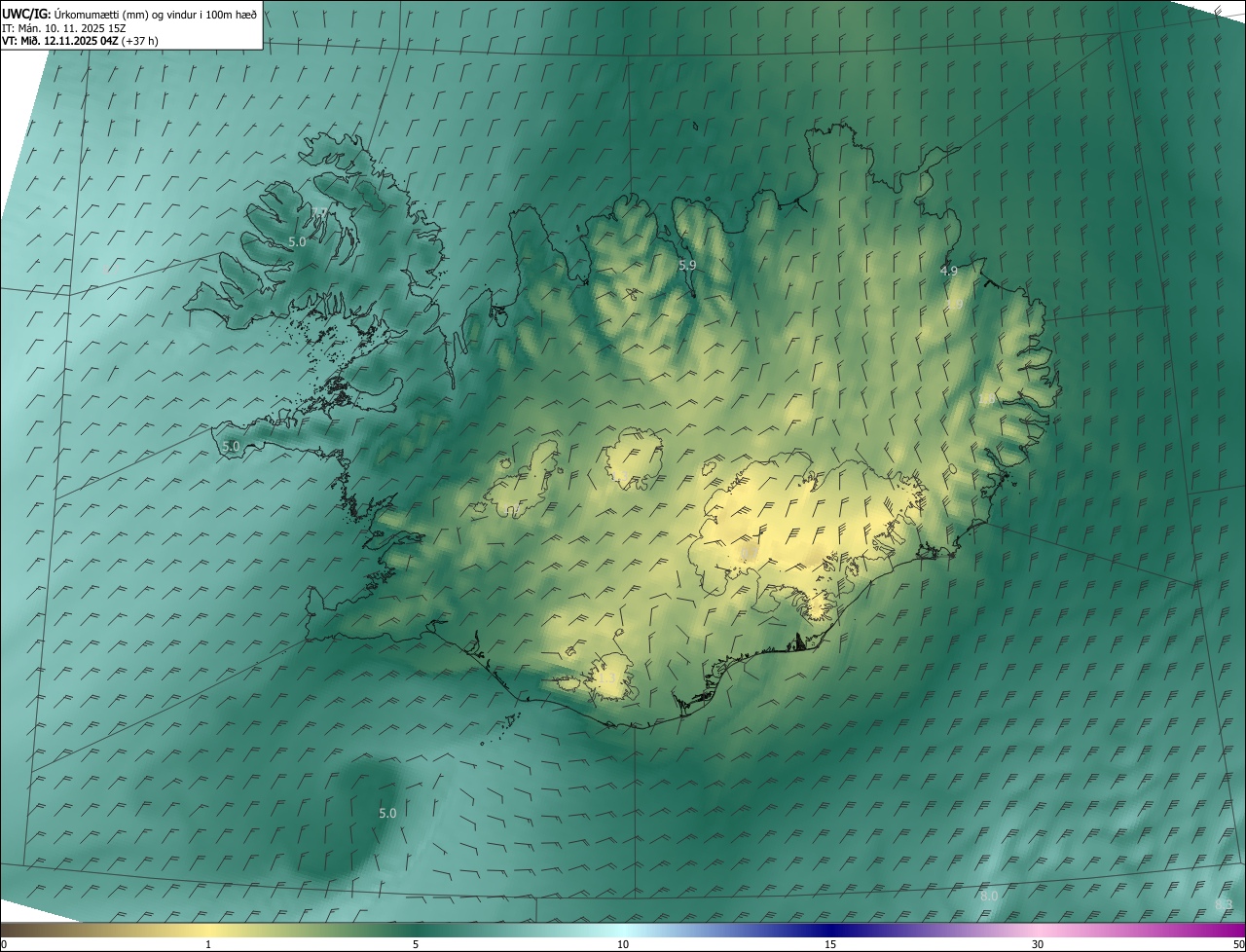Click the '5' tick label on the color scale
Viewport: 1246px width, 952px height.
(416, 944)
